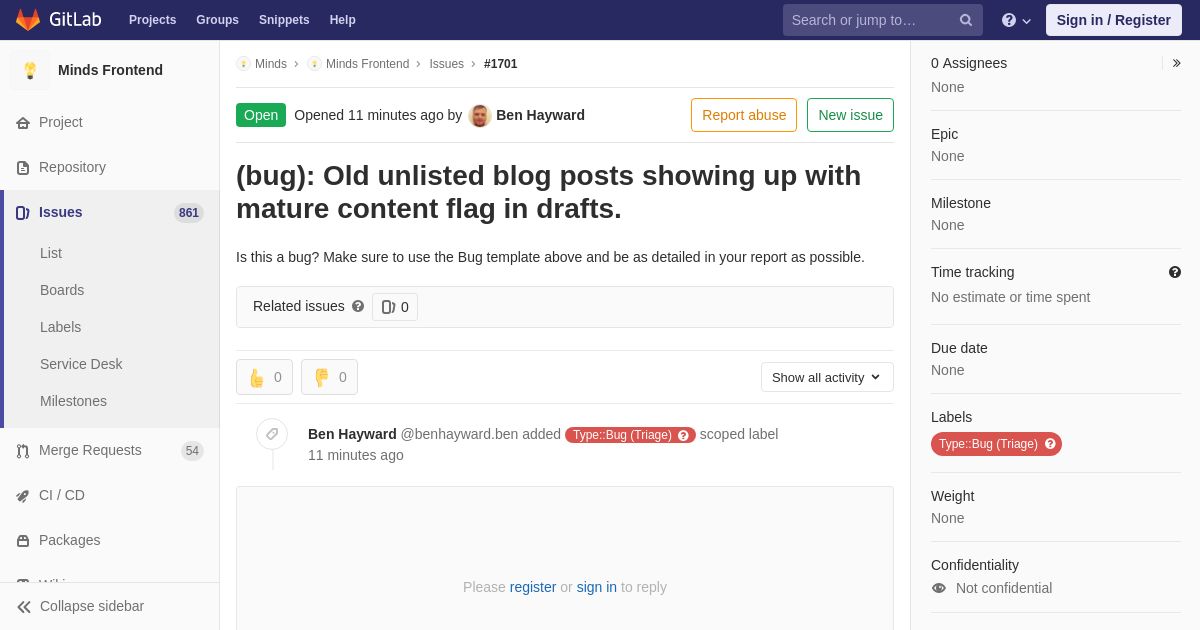Click the Time tracking help icon
The height and width of the screenshot is (630, 1200).
click(1175, 272)
